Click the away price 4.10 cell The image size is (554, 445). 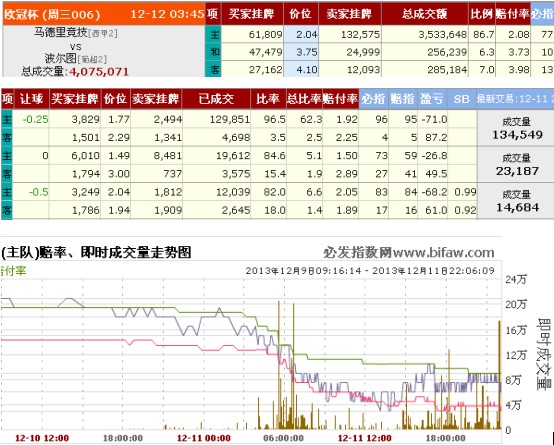pos(301,69)
